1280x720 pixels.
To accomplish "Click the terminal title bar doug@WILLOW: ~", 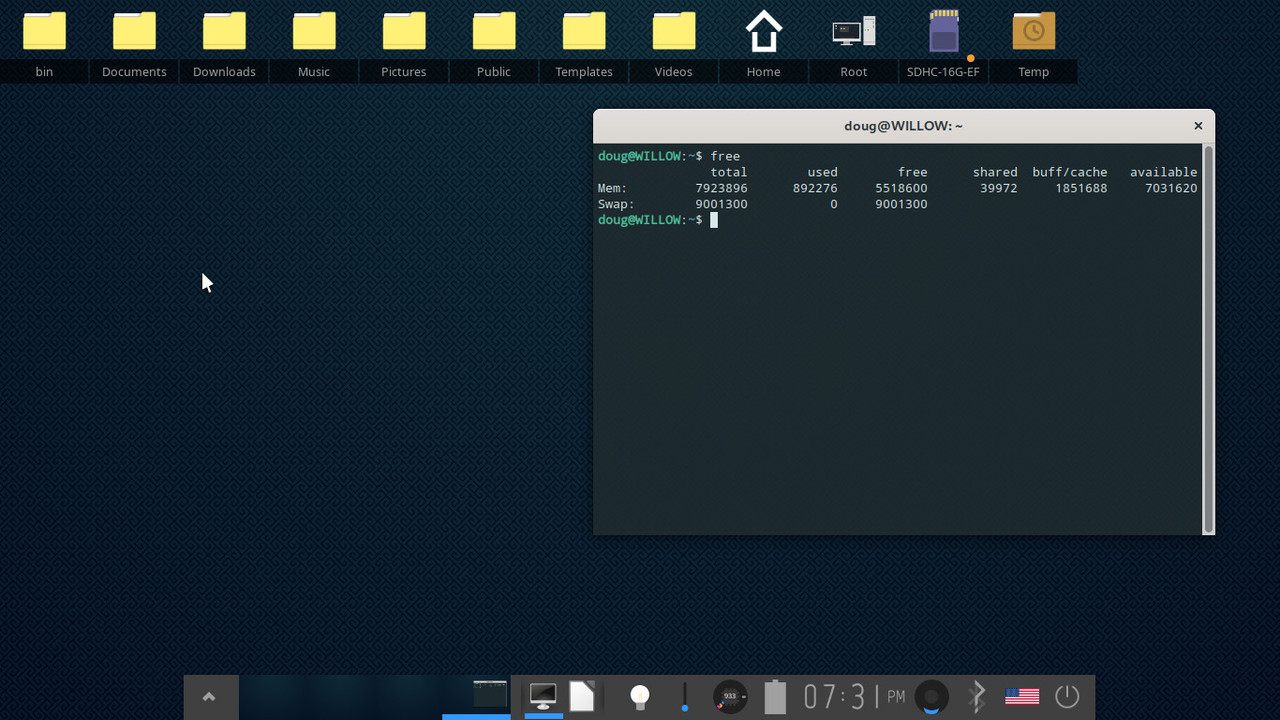I will point(903,126).
